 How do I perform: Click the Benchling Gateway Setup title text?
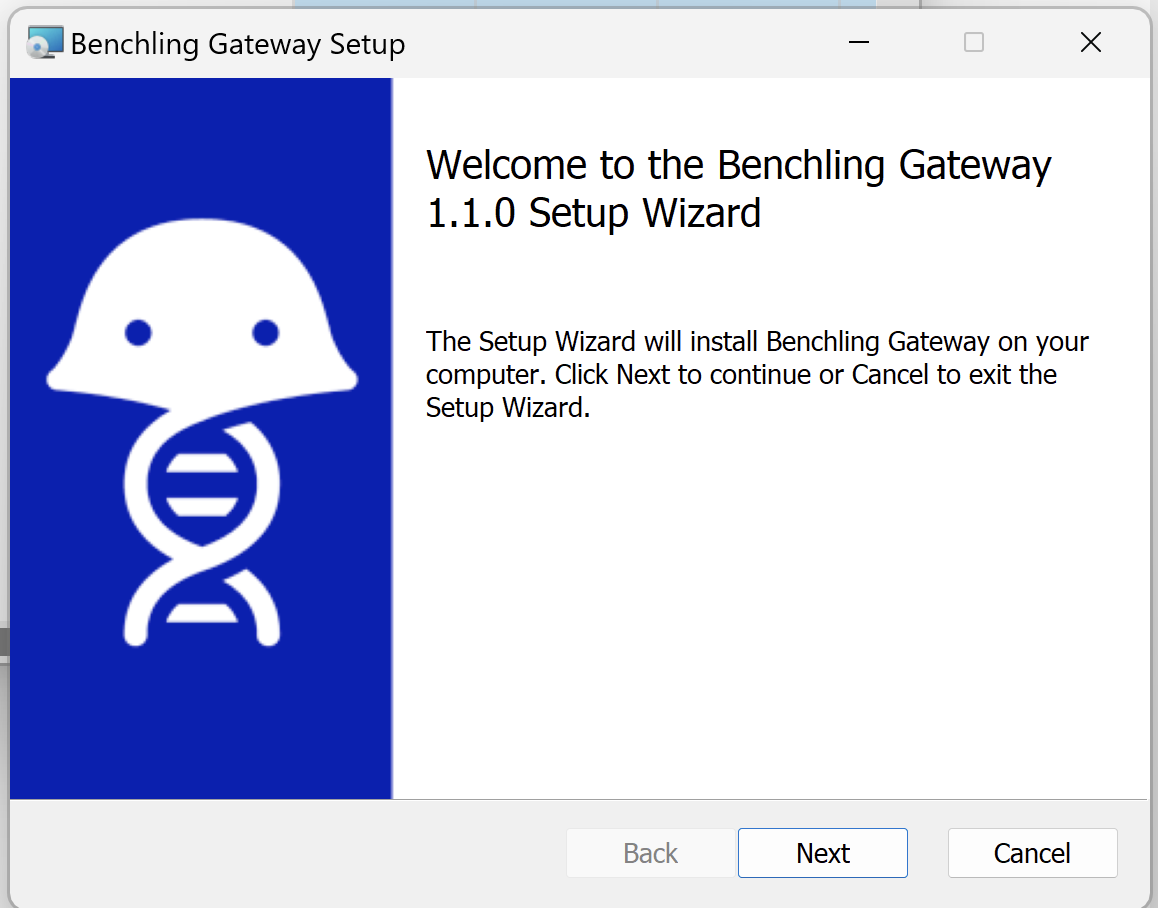pos(238,44)
